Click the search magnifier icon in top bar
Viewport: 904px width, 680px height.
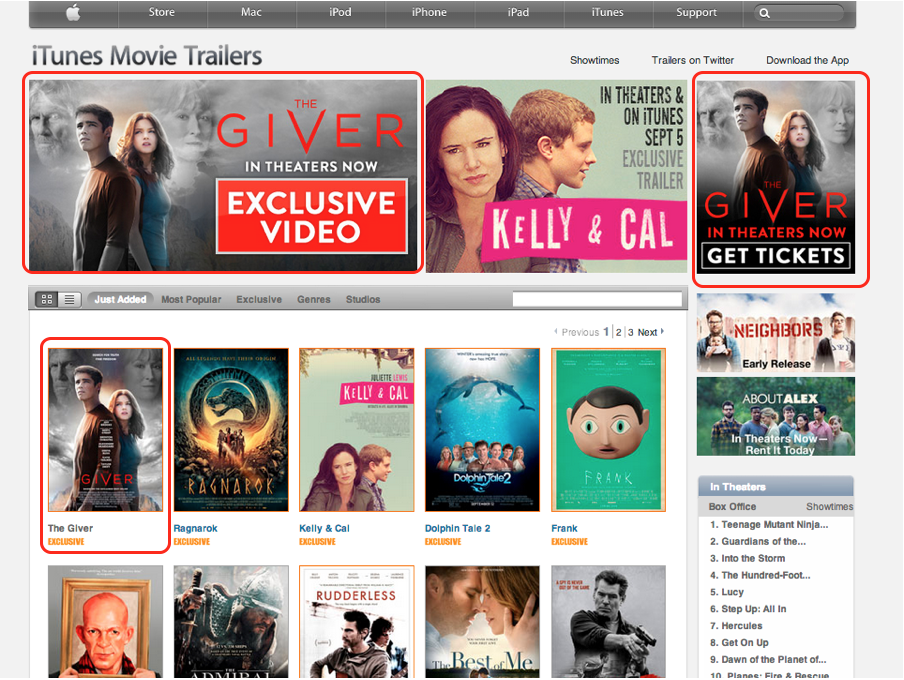click(x=765, y=13)
